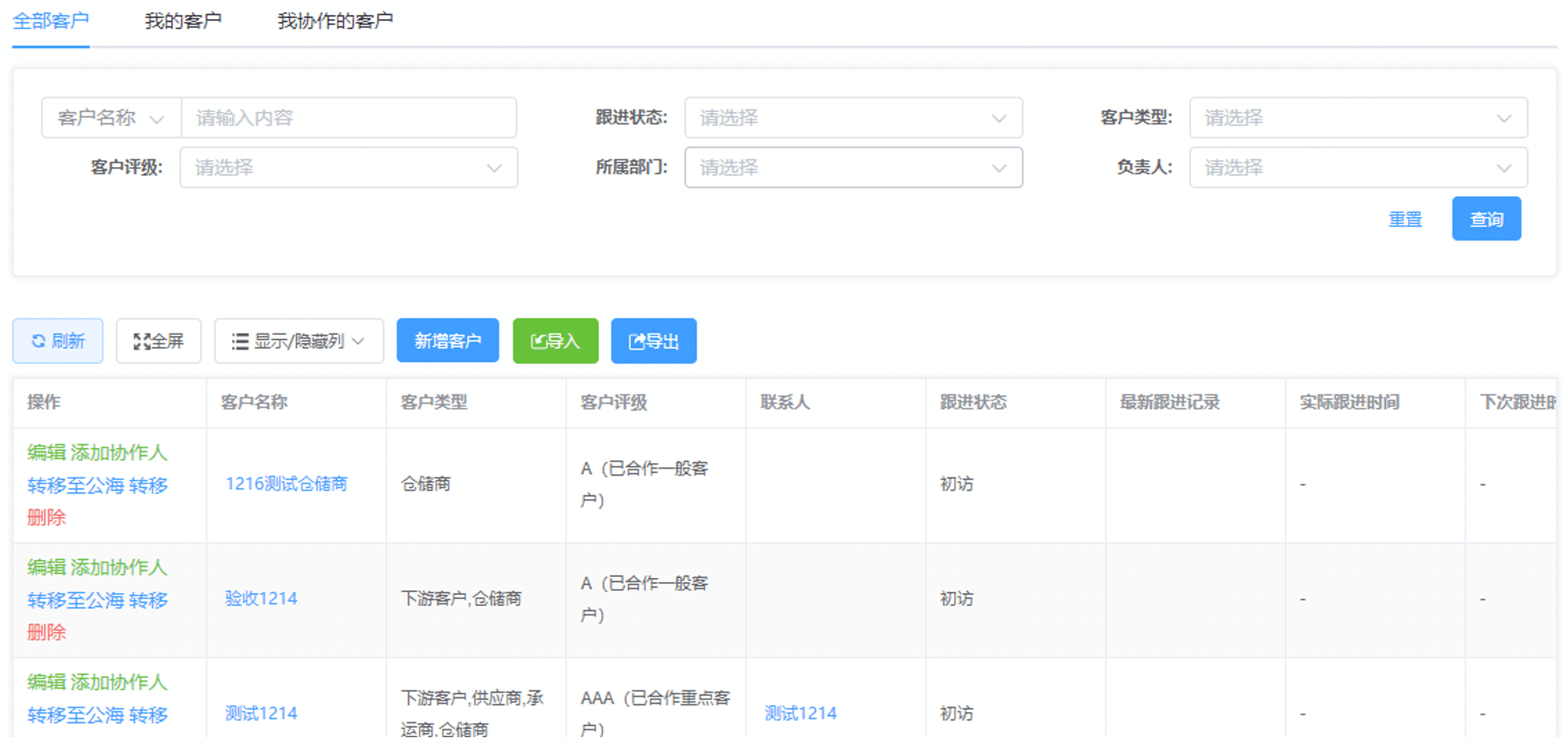Click 编辑 for customer 测试1214
The height and width of the screenshot is (745, 1568).
[47, 683]
